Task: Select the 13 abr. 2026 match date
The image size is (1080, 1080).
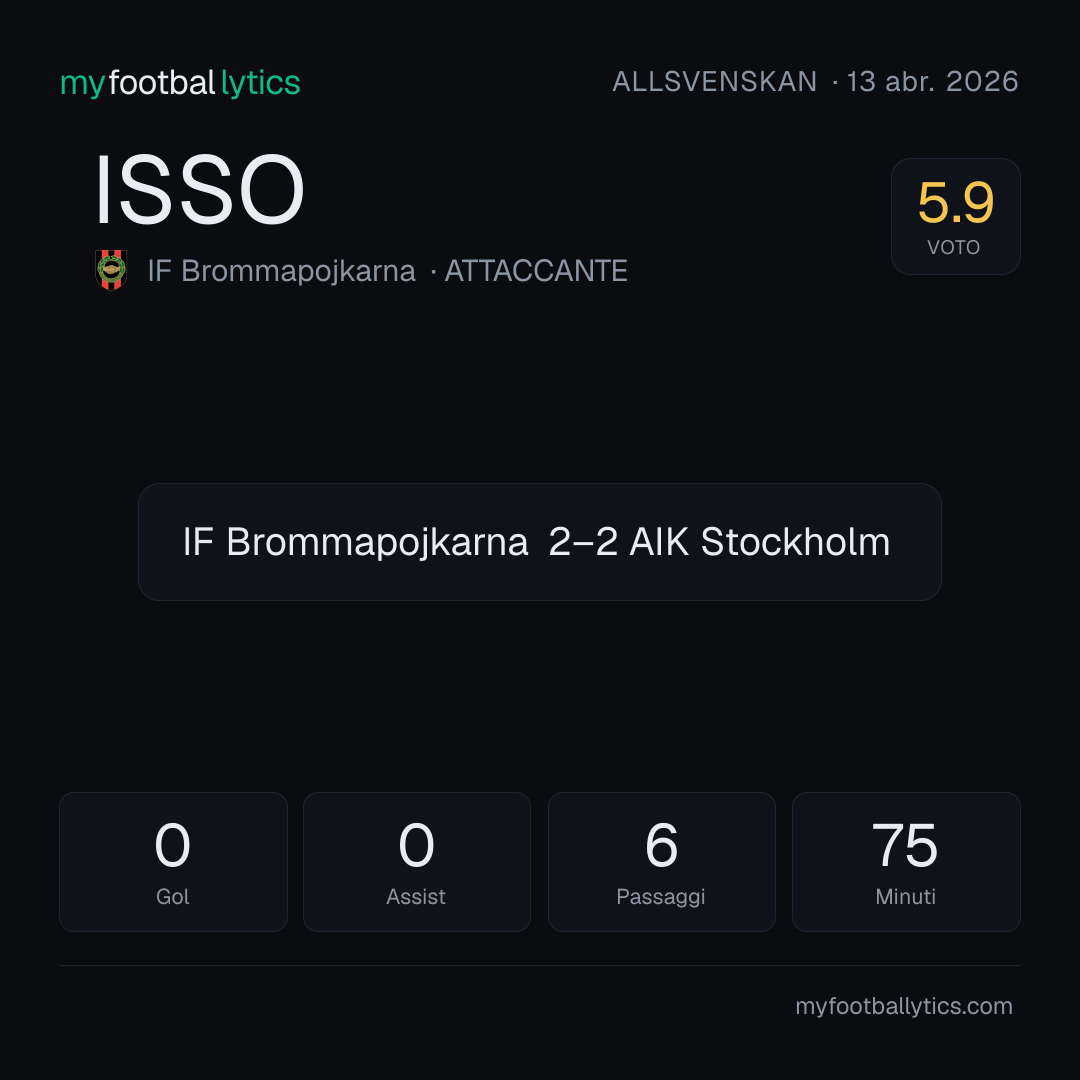Action: coord(932,82)
